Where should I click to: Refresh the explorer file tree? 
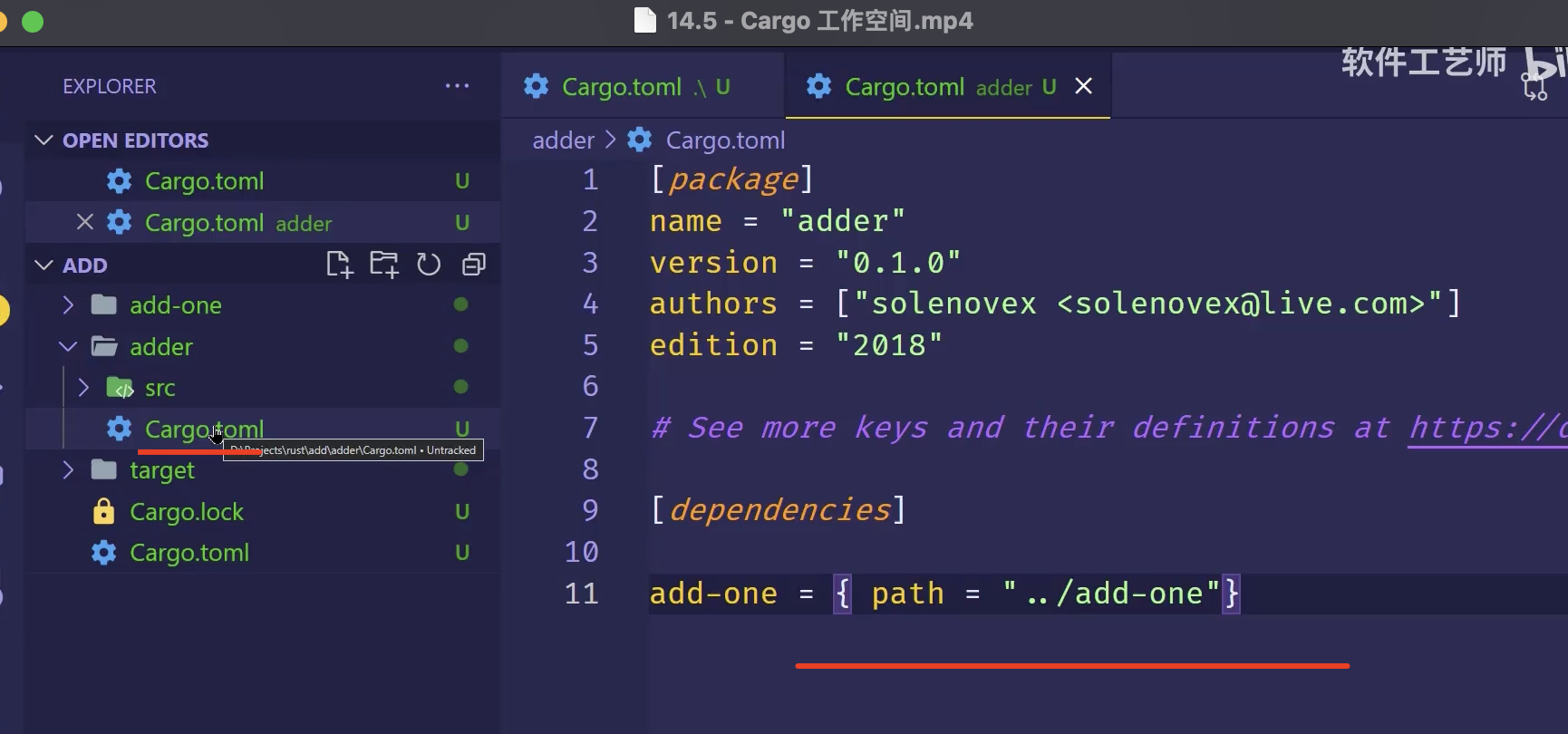pos(428,265)
